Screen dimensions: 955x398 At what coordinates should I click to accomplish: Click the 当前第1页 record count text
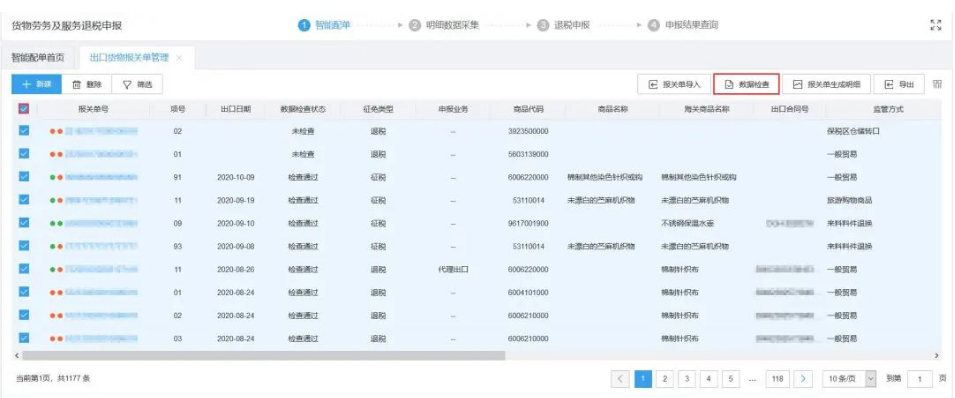53,378
